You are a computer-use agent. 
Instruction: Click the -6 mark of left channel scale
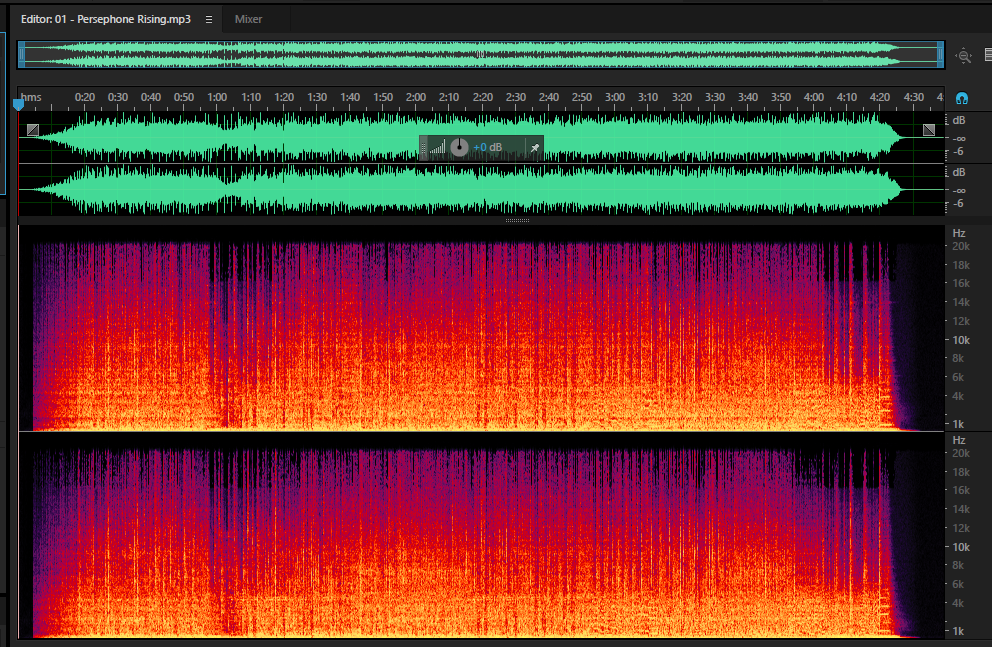coord(958,151)
